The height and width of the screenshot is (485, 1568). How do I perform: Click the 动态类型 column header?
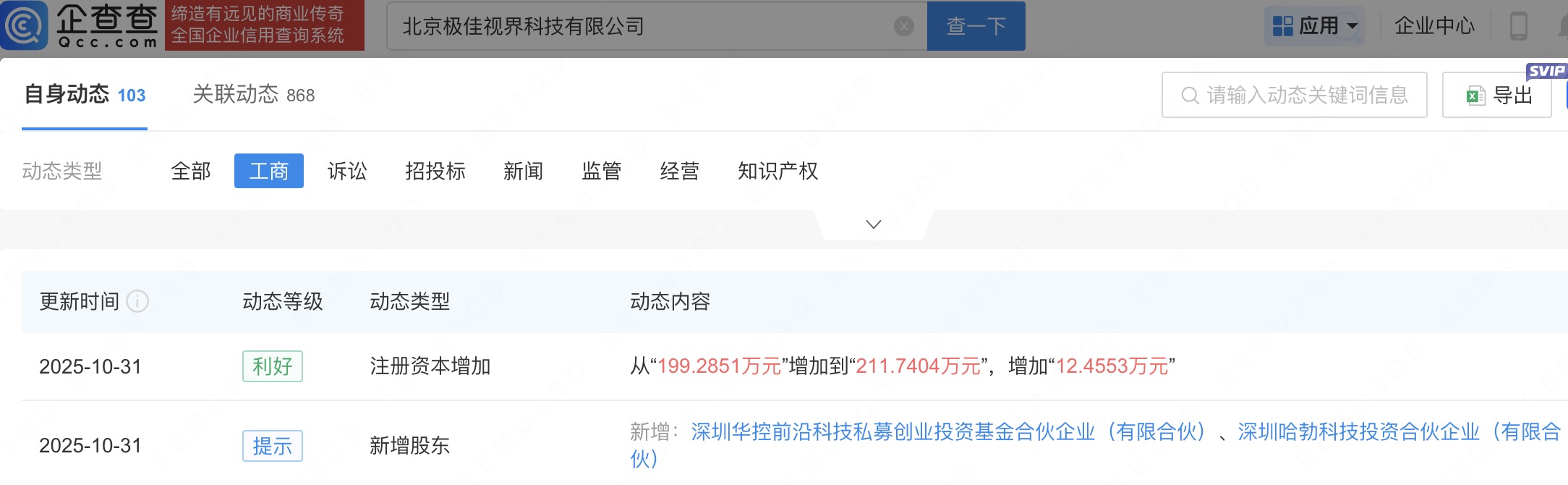click(x=410, y=301)
